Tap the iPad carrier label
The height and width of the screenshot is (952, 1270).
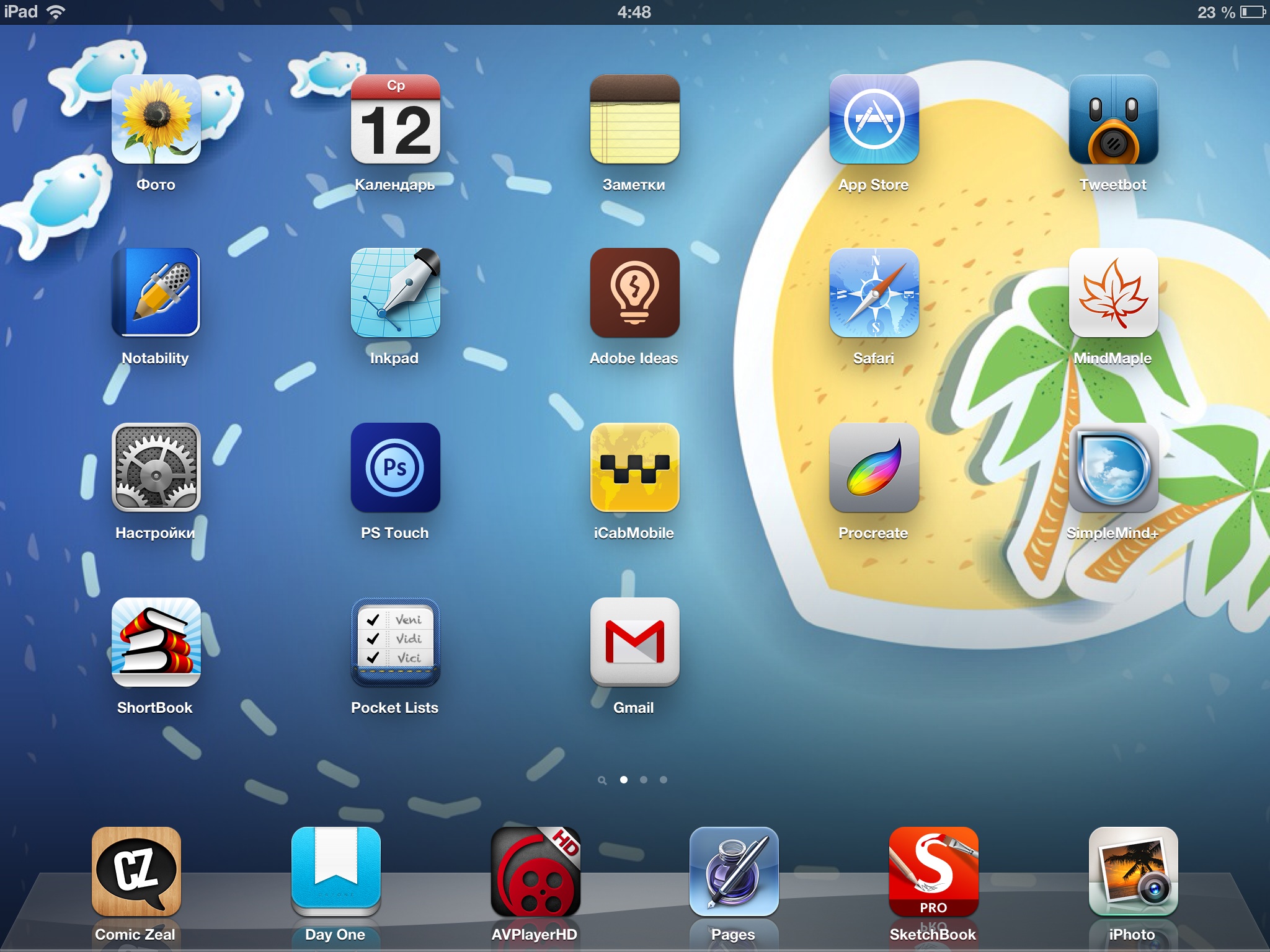click(x=21, y=12)
